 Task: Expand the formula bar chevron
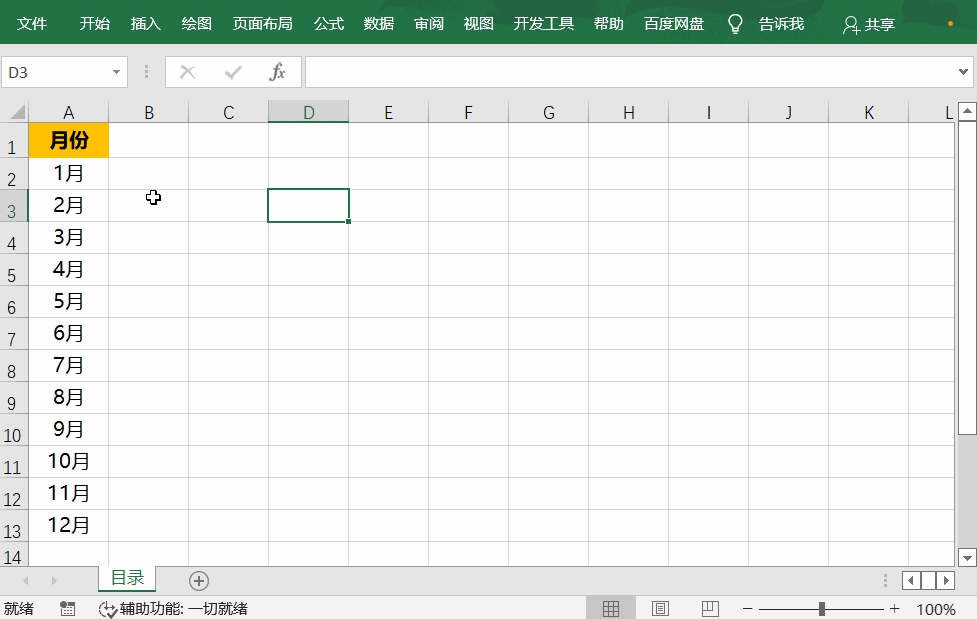click(963, 72)
